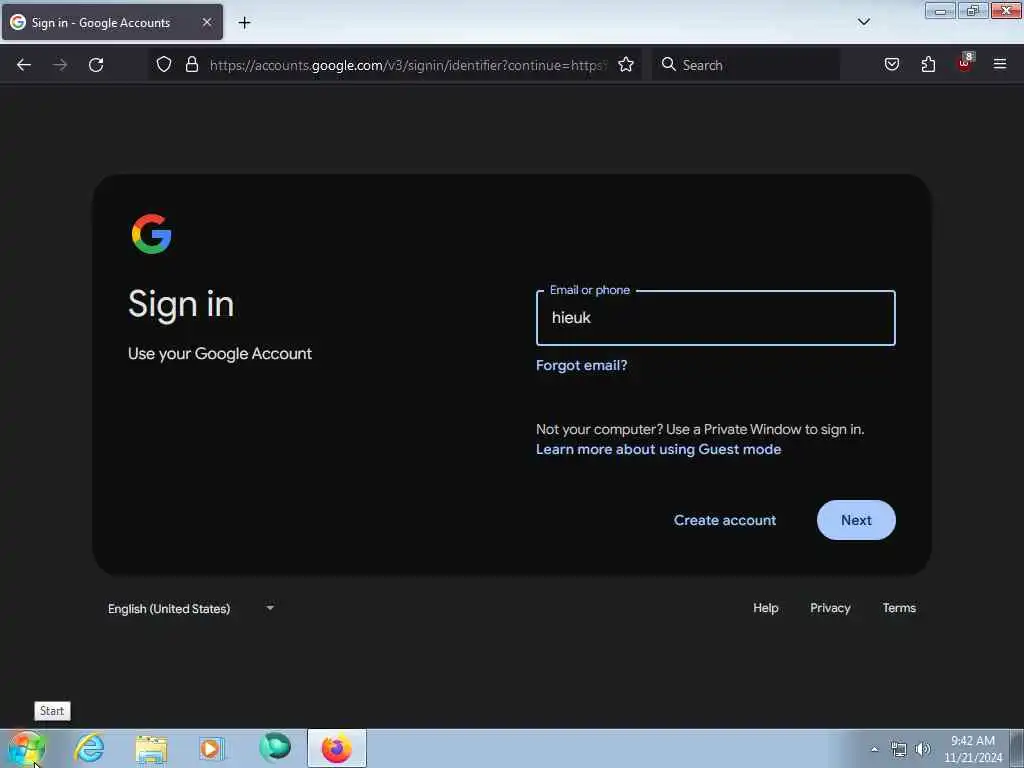Select the Sign in - Google Accounts tab

tap(112, 22)
